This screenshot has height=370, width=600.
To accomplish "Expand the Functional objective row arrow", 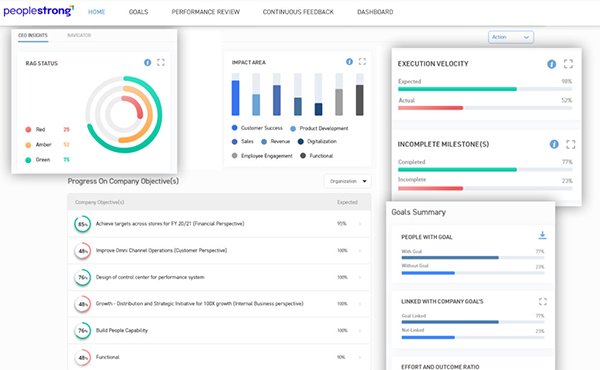I will pos(360,357).
